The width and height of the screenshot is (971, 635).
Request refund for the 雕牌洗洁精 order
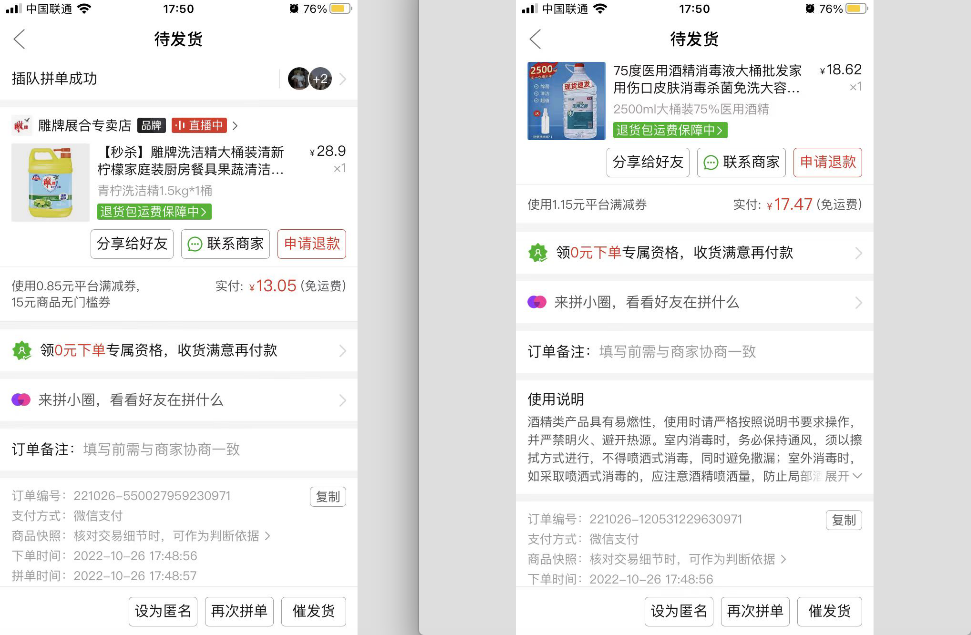click(x=311, y=244)
